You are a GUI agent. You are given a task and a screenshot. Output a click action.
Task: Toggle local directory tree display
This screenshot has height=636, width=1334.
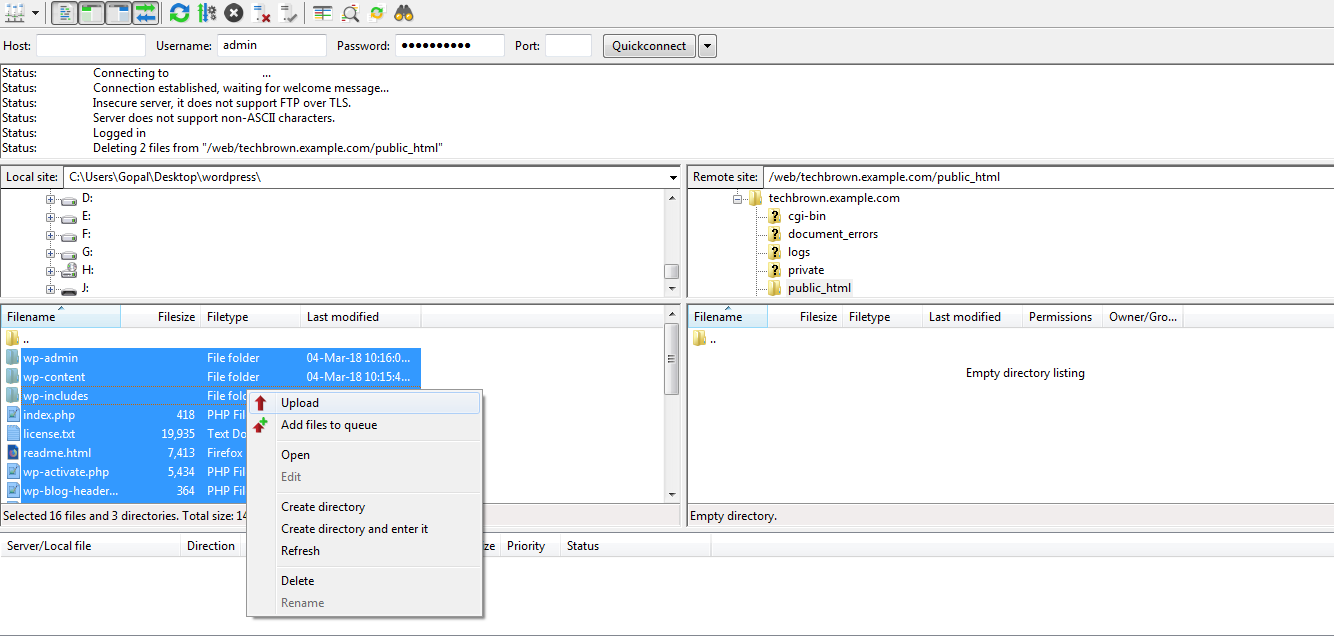pyautogui.click(x=91, y=13)
